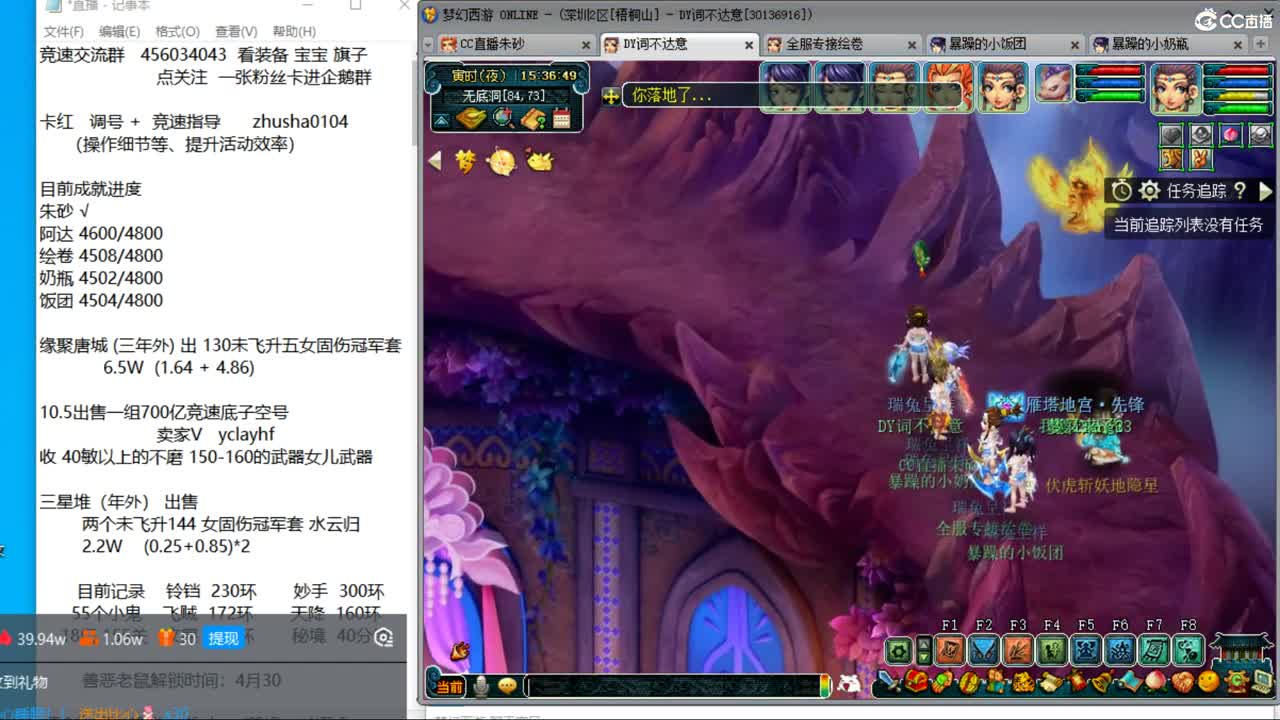The height and width of the screenshot is (720, 1280).
Task: Cast the F1 skill on the hotbar
Action: (948, 650)
